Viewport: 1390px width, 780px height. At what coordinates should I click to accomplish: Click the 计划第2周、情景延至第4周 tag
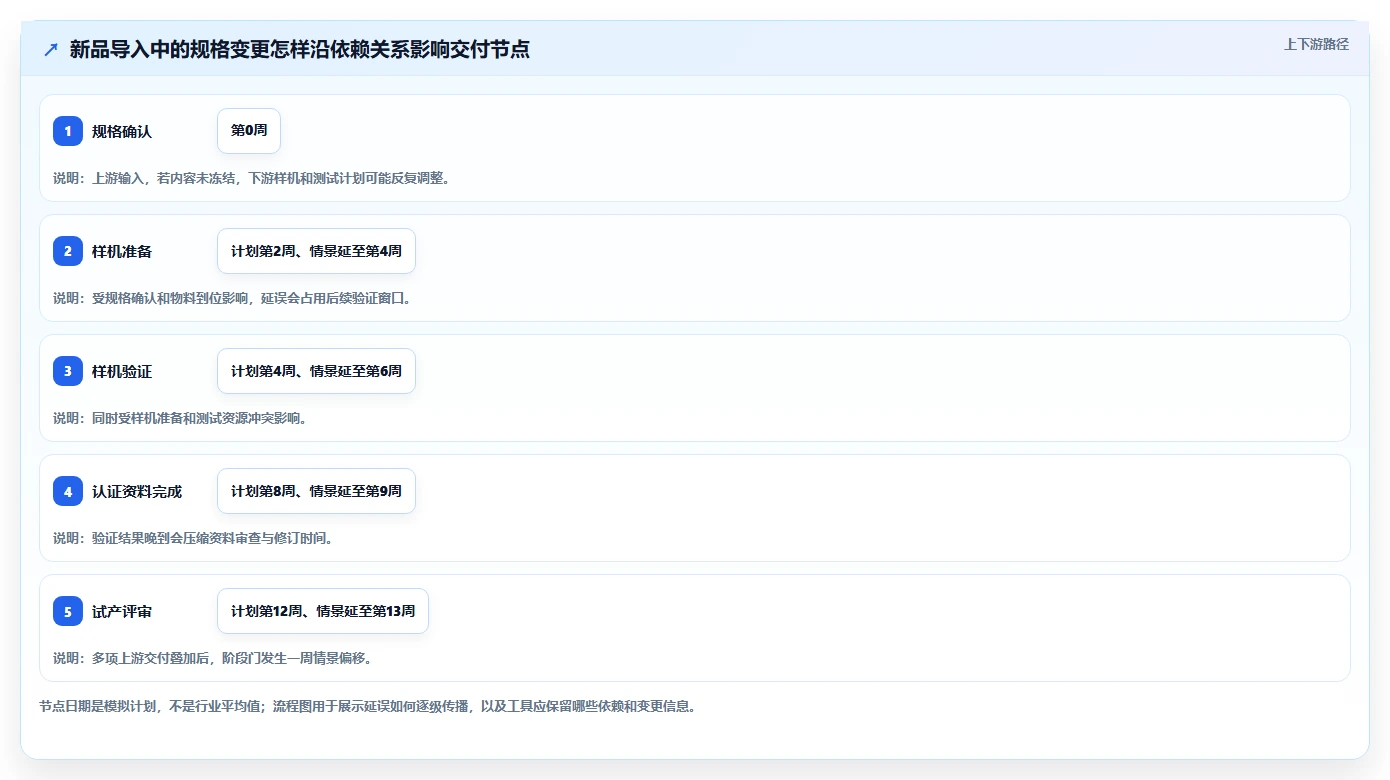coord(316,251)
